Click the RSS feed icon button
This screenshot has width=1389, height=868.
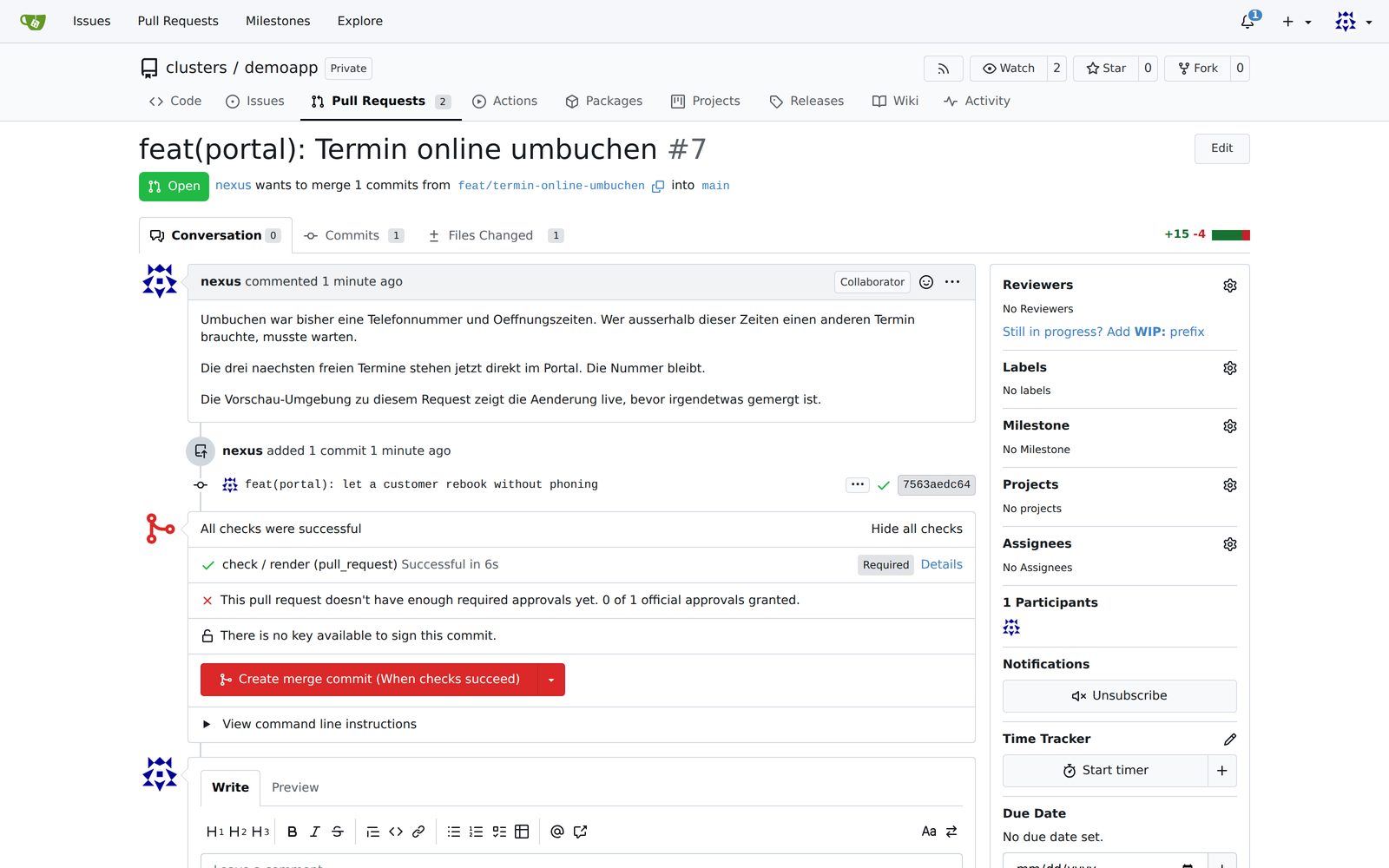pos(944,69)
